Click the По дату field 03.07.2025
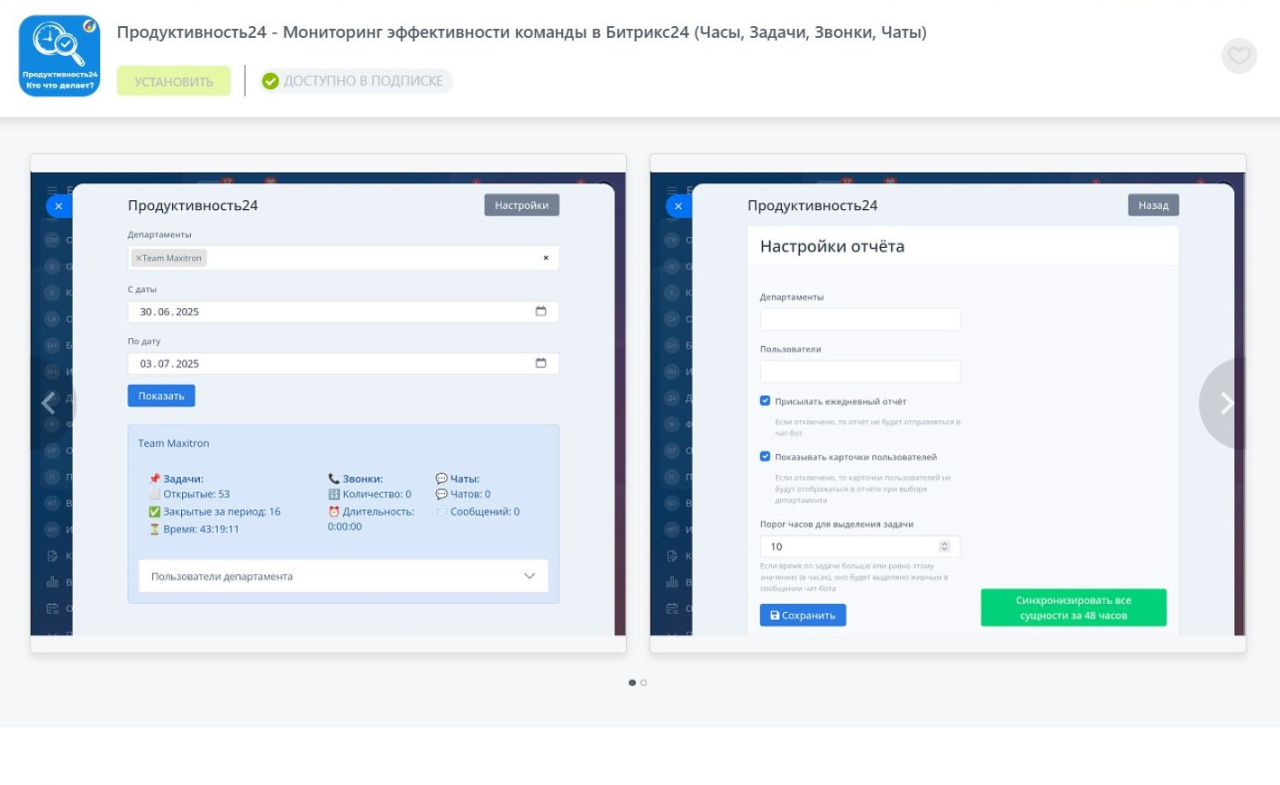 pos(343,364)
